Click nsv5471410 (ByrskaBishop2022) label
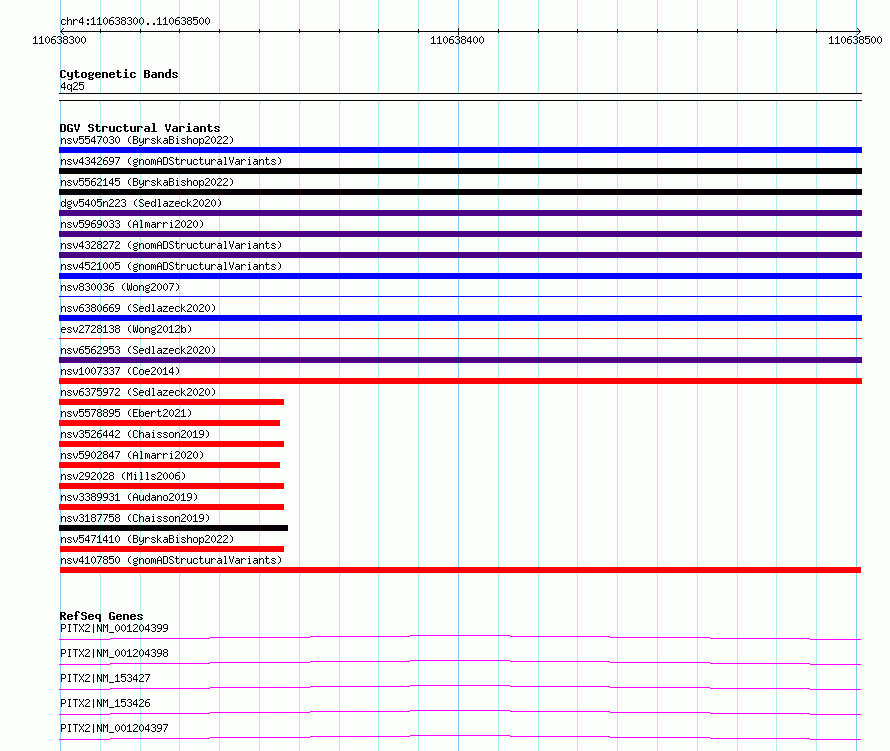Screen dimensions: 890x751 (147, 539)
